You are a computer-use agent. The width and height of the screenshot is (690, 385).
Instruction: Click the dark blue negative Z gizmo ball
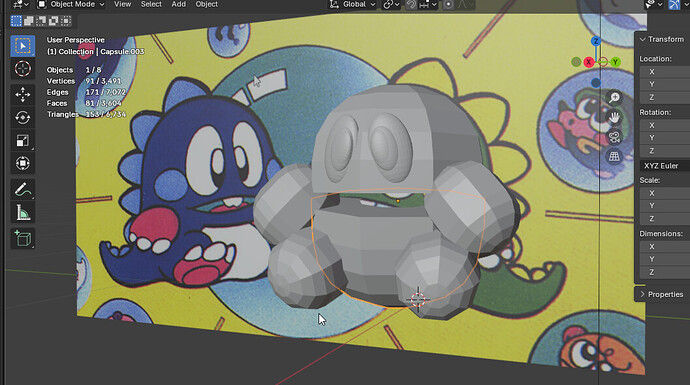[596, 83]
